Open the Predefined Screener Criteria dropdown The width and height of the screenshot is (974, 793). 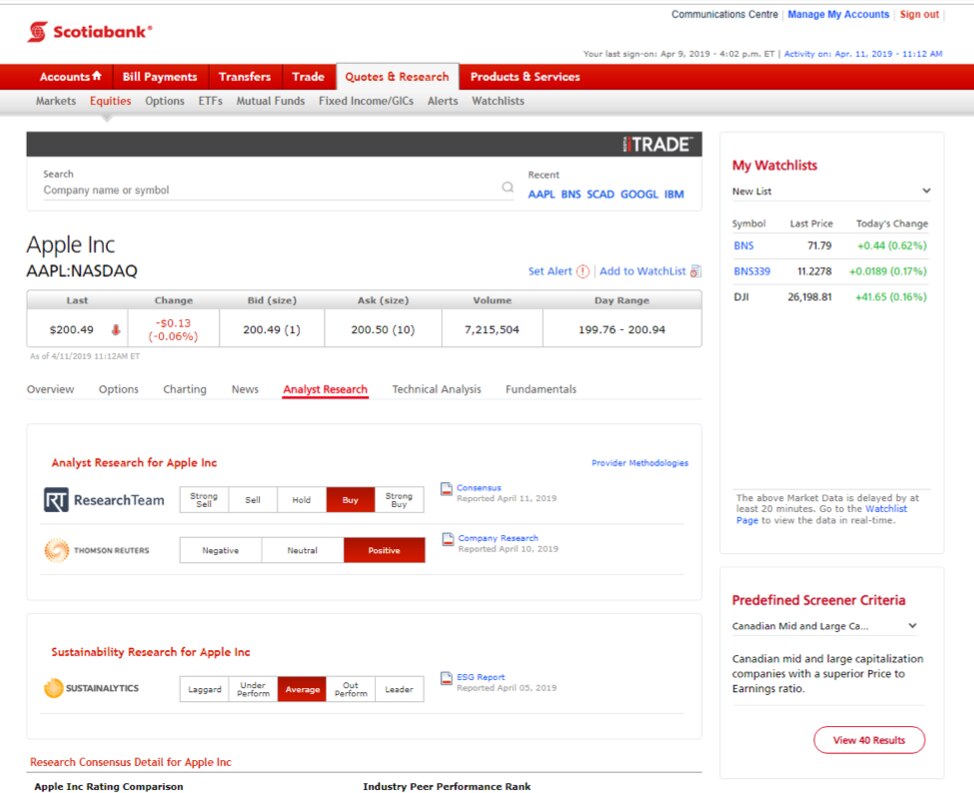(x=824, y=626)
